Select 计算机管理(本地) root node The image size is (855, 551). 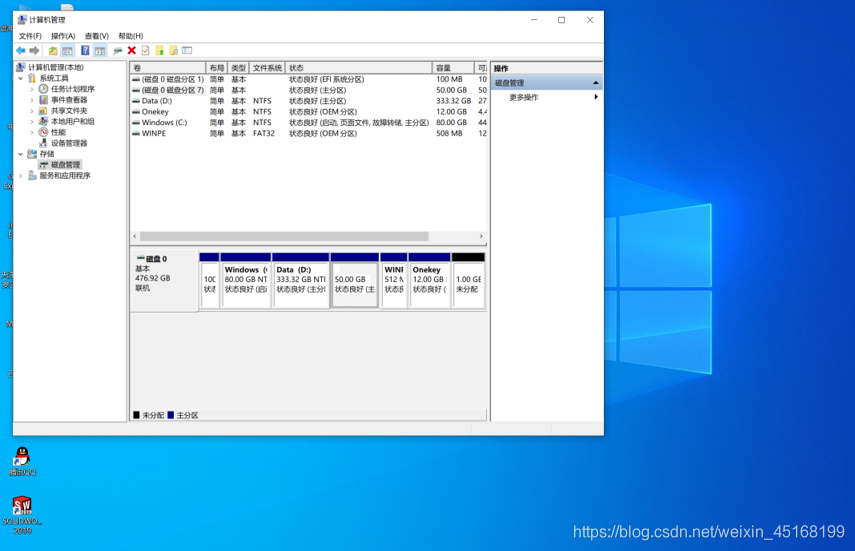pos(56,67)
